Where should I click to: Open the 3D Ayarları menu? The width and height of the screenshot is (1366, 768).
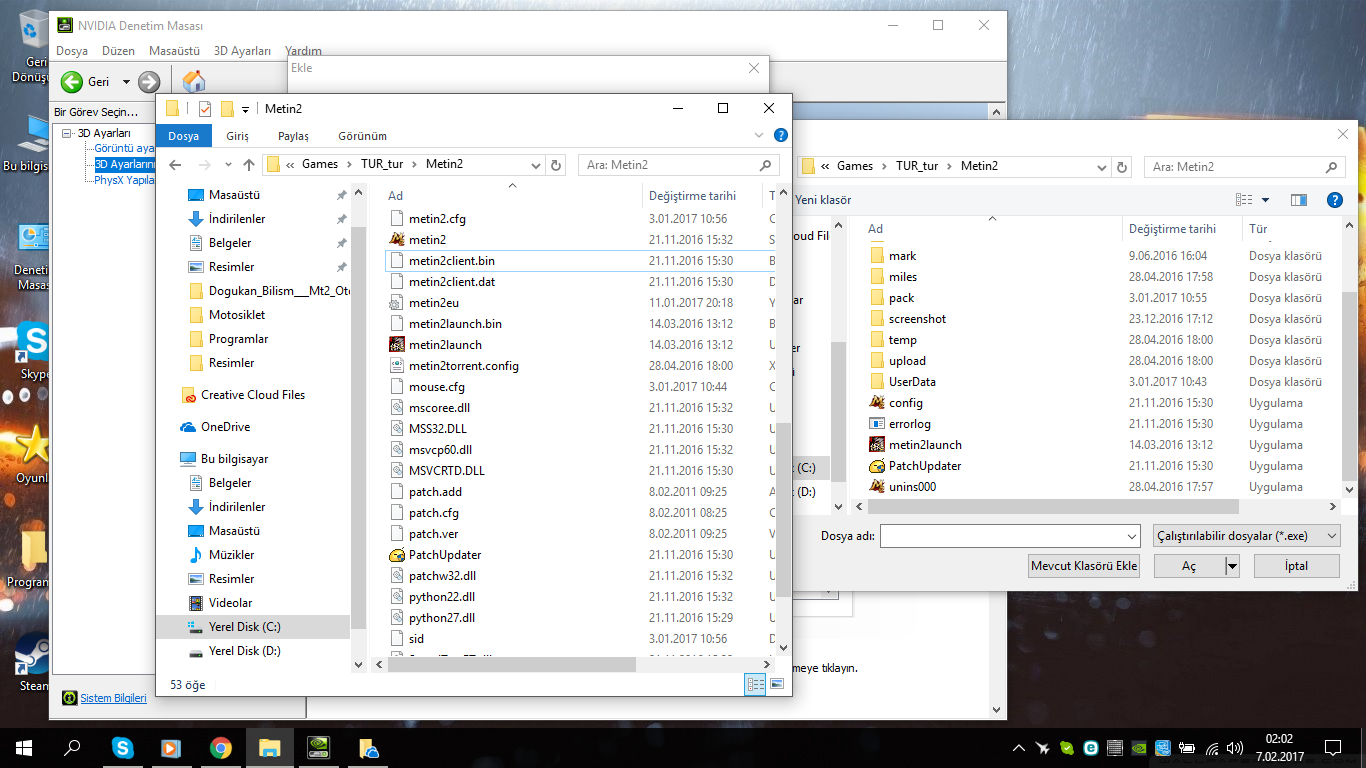pyautogui.click(x=242, y=51)
